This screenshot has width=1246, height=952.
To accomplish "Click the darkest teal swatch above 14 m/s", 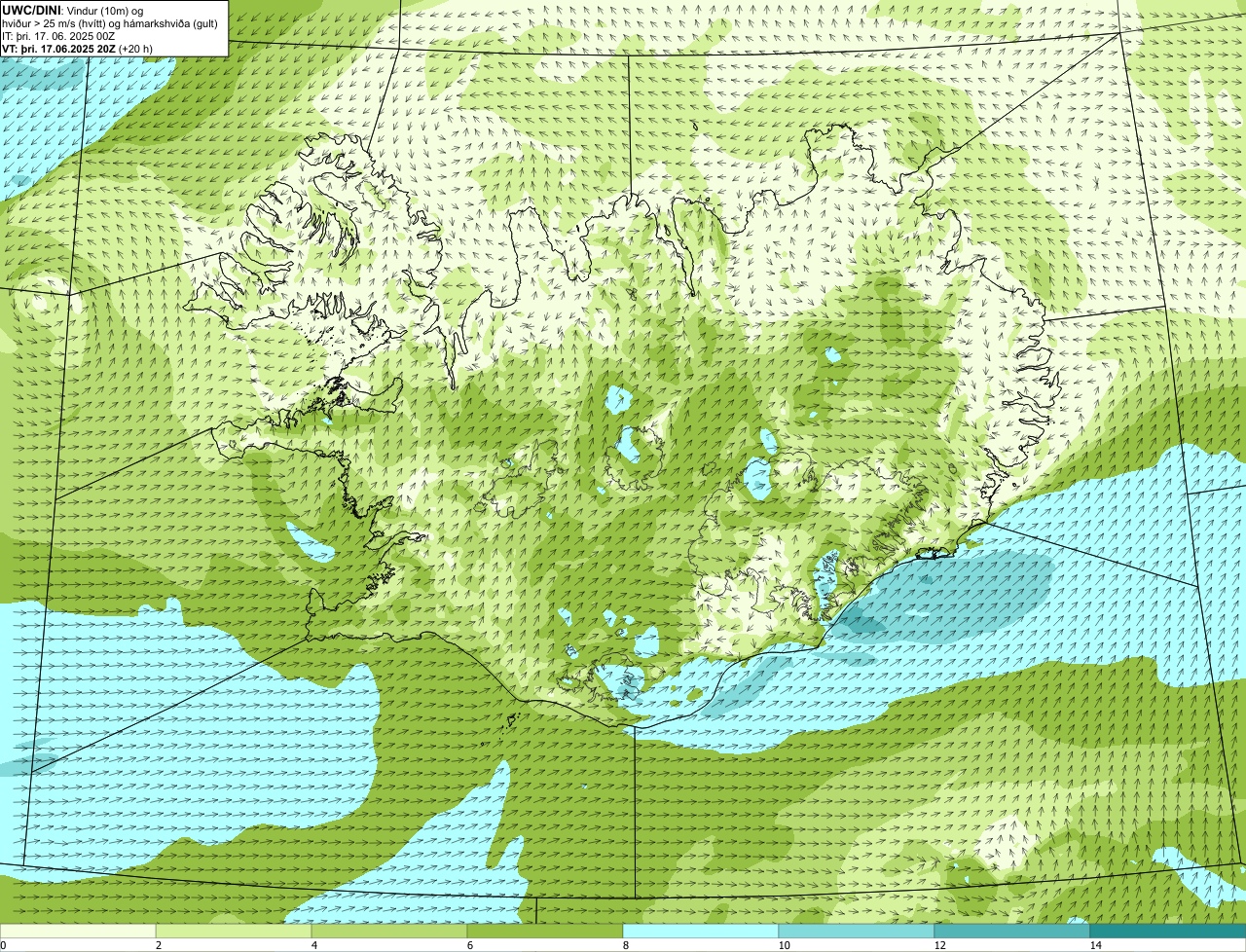I will (x=1168, y=931).
